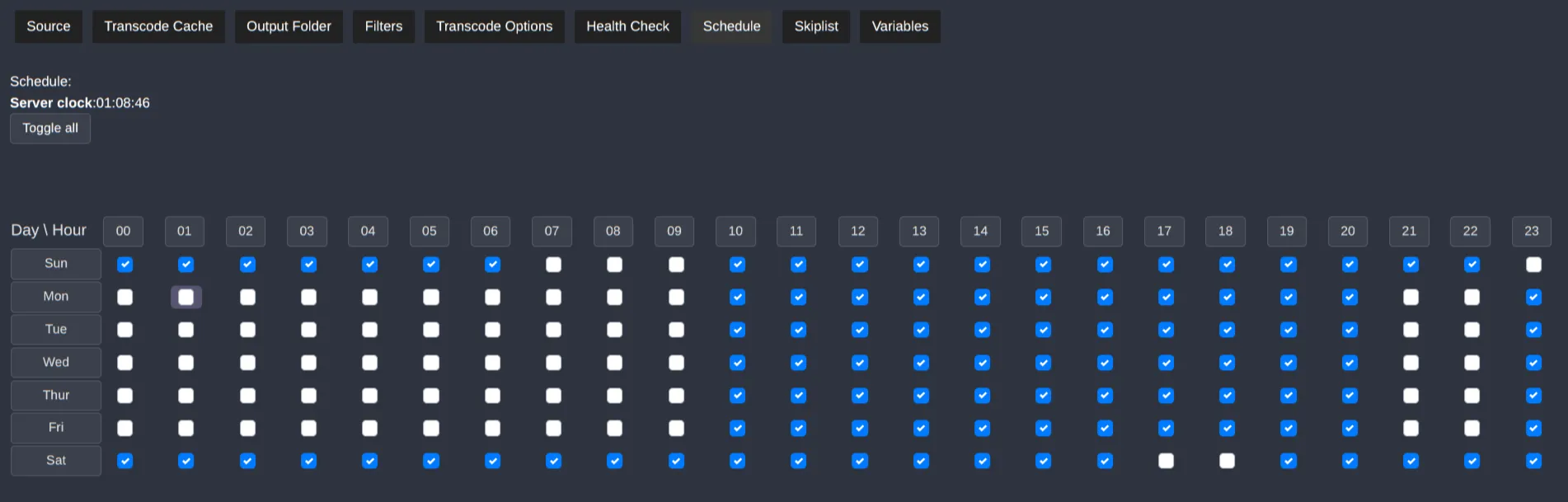
Task: Open the Skiplist tab
Action: click(816, 26)
